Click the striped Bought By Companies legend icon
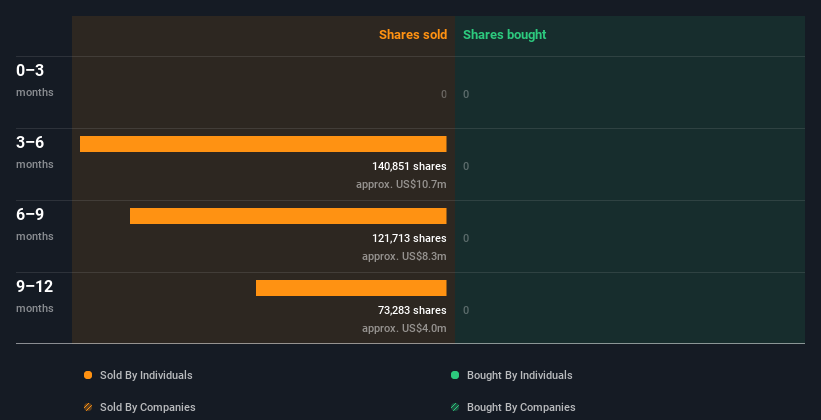This screenshot has height=420, width=821. click(x=455, y=407)
